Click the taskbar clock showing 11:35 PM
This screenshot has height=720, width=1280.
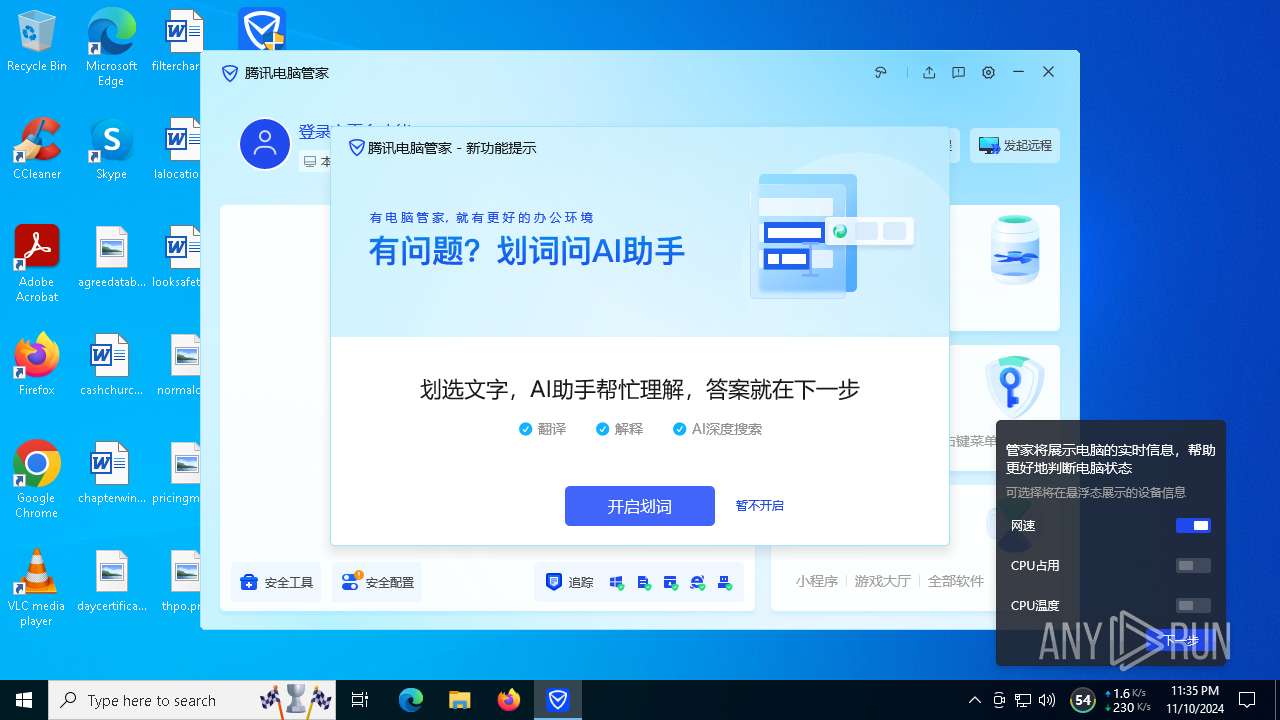point(1193,700)
